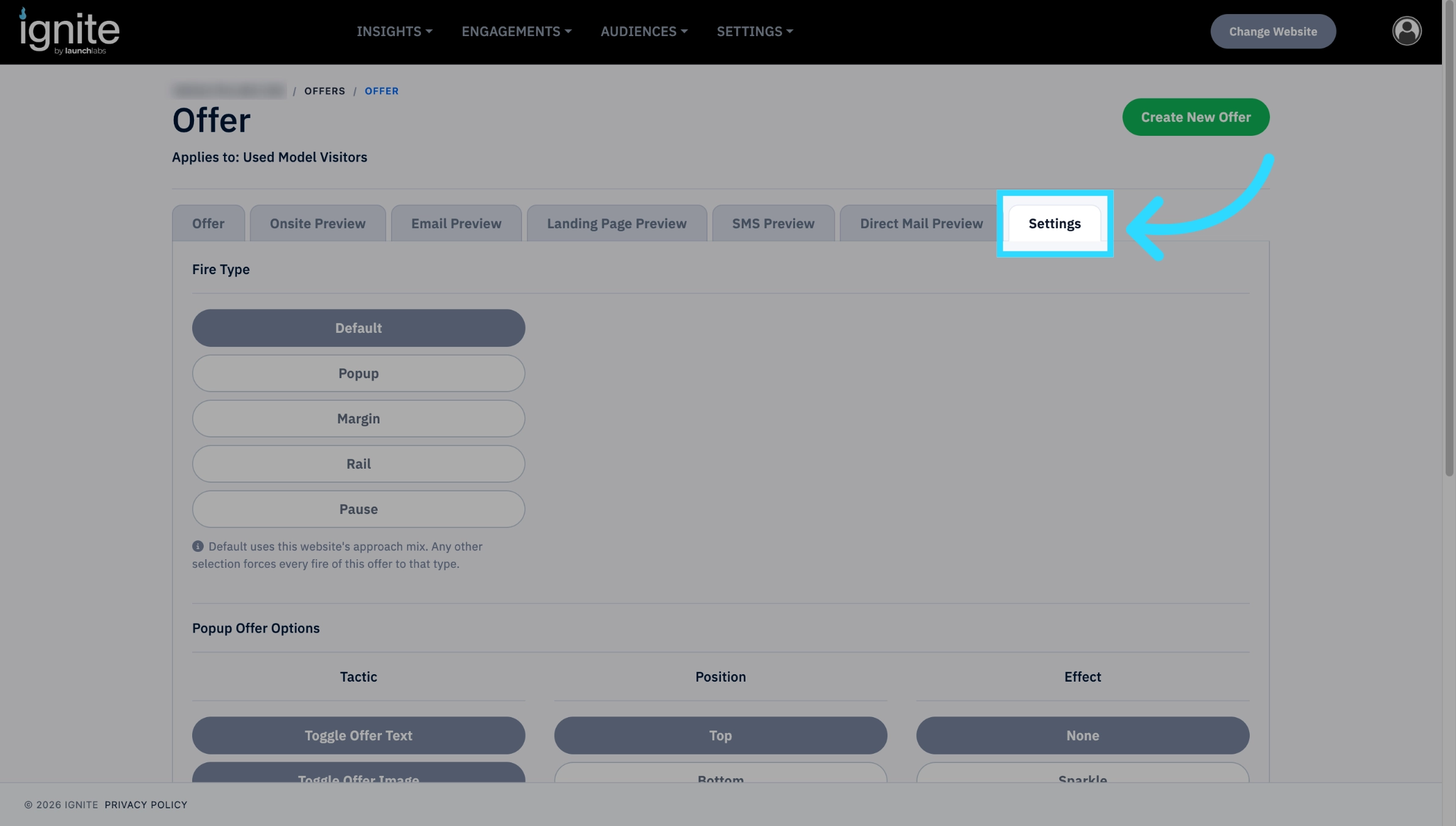Viewport: 1456px width, 826px height.
Task: Click the Change Website button
Action: point(1273,31)
